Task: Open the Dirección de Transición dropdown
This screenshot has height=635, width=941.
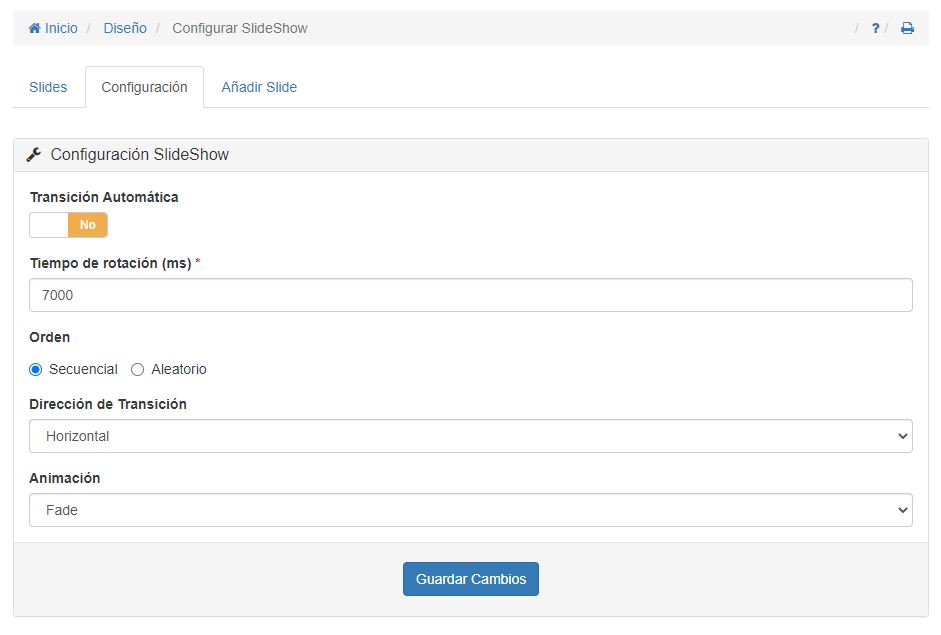Action: [x=470, y=435]
